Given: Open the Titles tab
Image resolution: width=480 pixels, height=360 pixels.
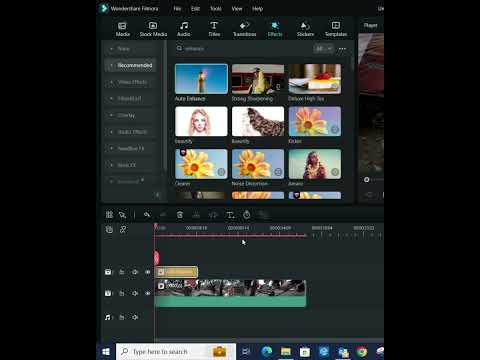Looking at the screenshot, I should coord(214,29).
